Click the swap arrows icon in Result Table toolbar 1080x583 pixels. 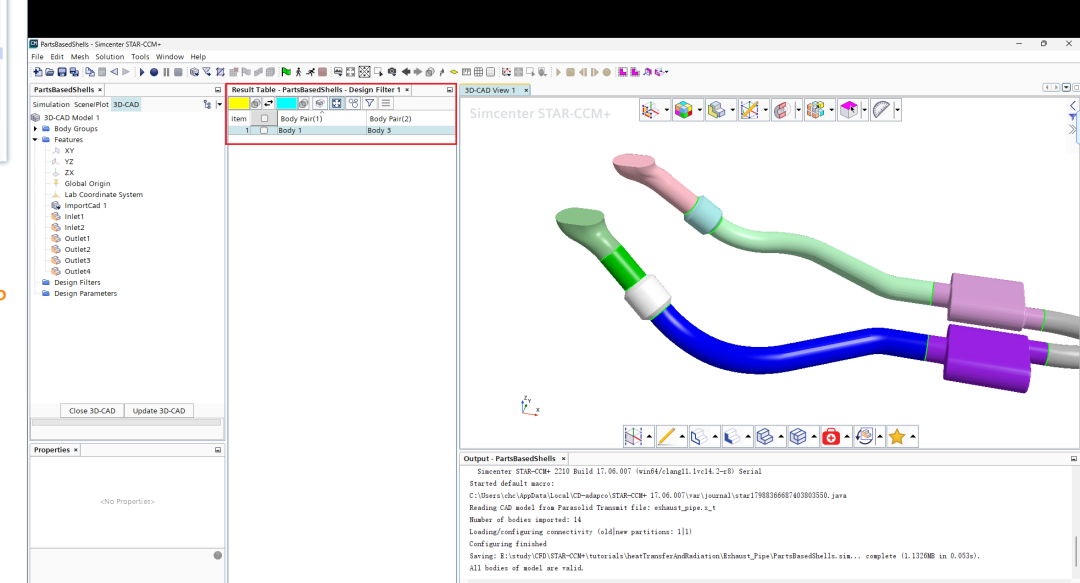[269, 103]
